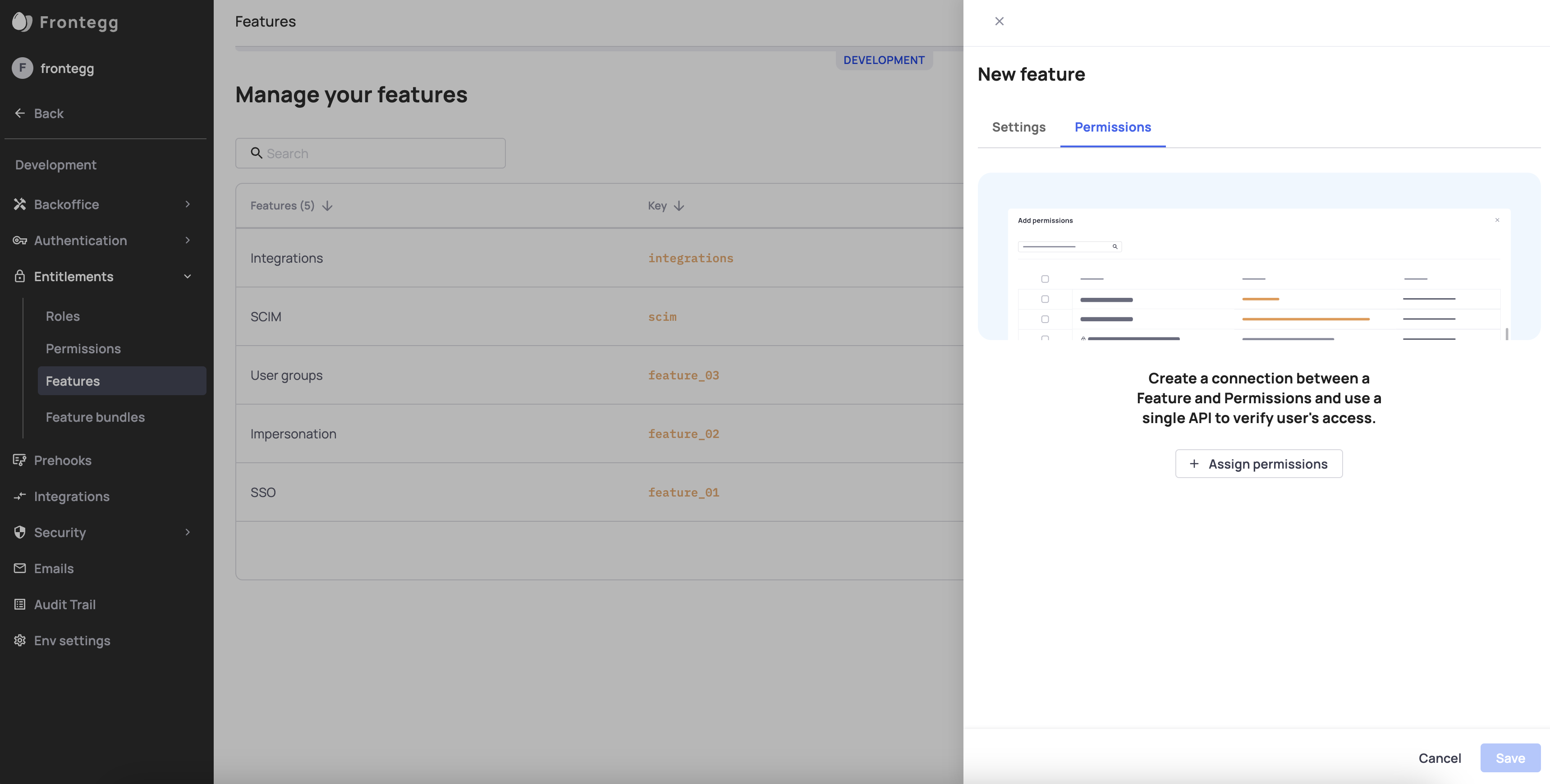Click the Integrations sidebar icon
The width and height of the screenshot is (1550, 784).
20,496
